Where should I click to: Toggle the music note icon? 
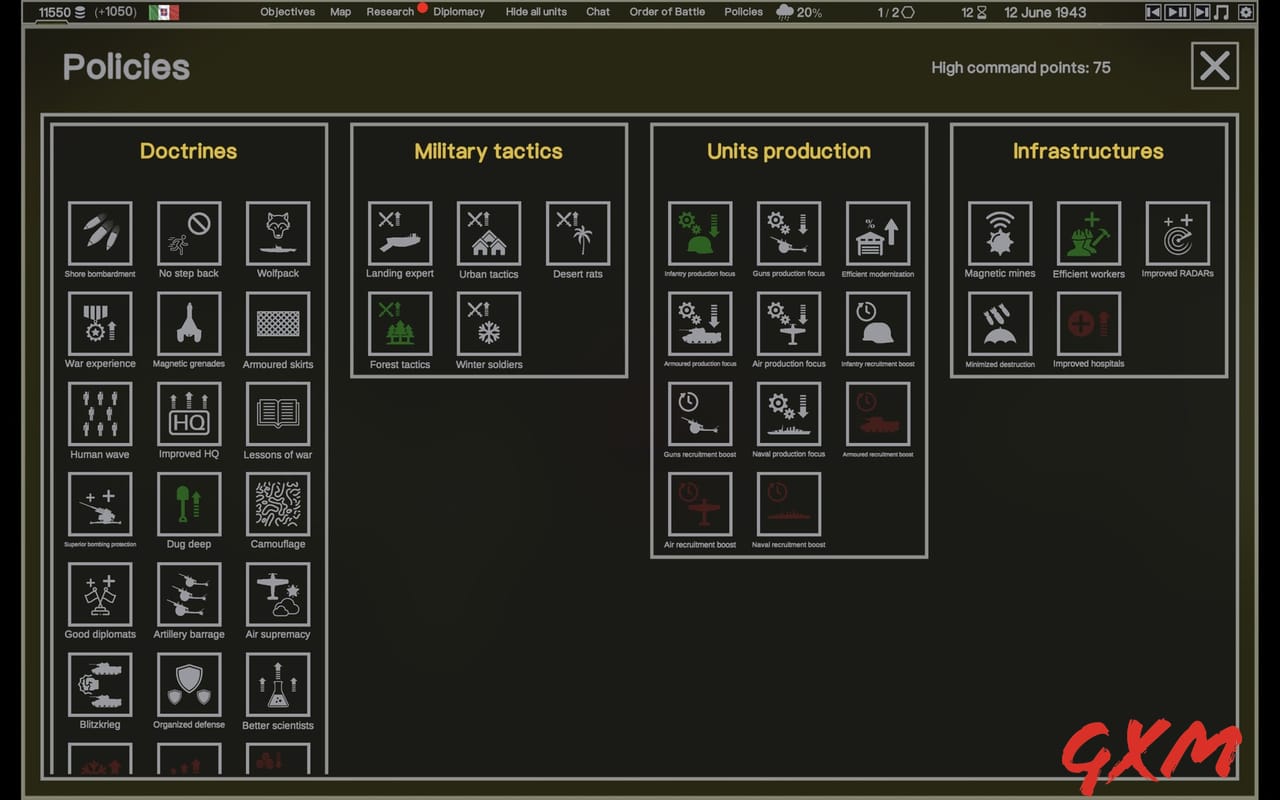[1220, 12]
